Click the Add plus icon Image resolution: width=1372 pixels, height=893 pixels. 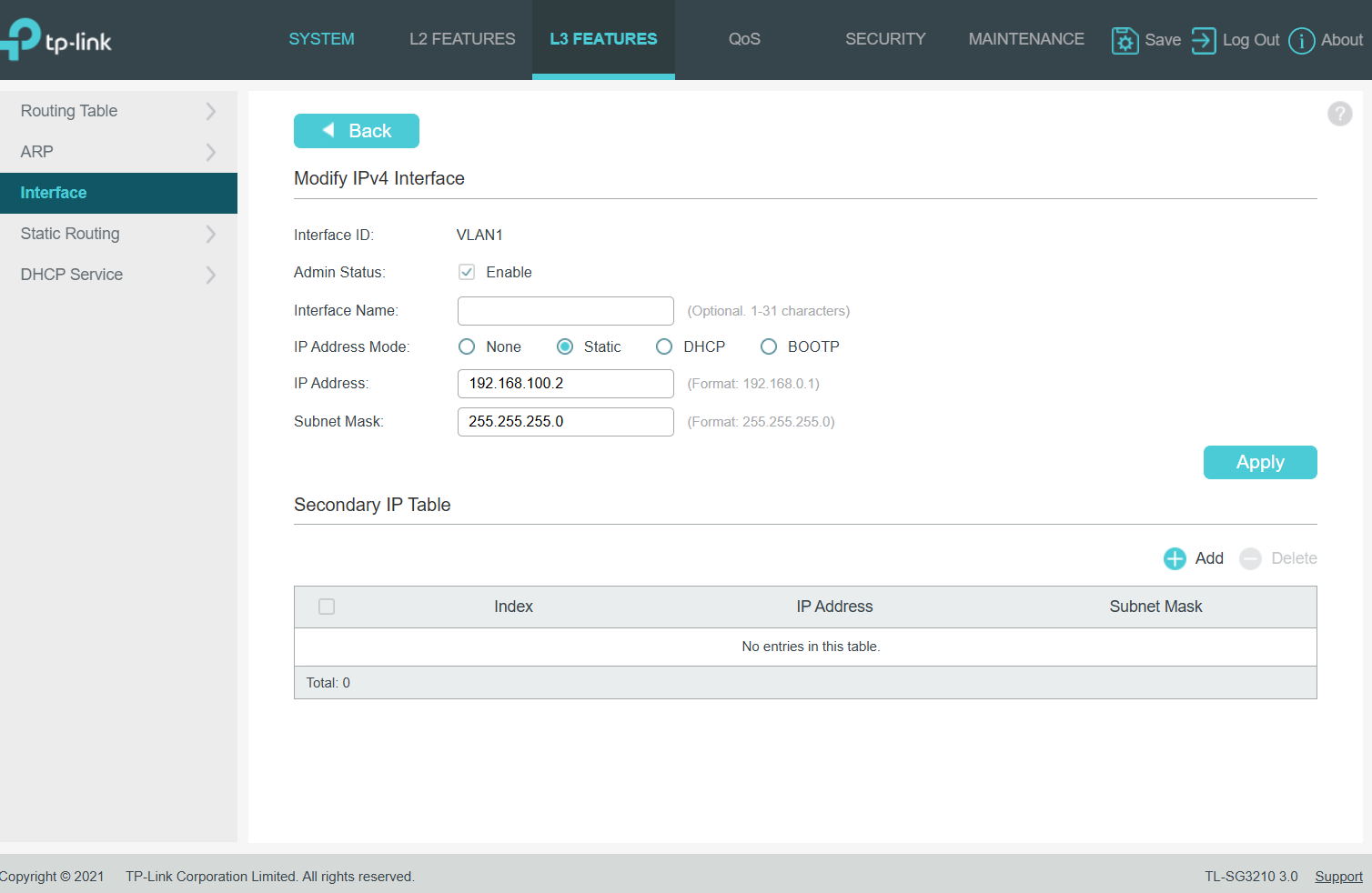(x=1175, y=558)
